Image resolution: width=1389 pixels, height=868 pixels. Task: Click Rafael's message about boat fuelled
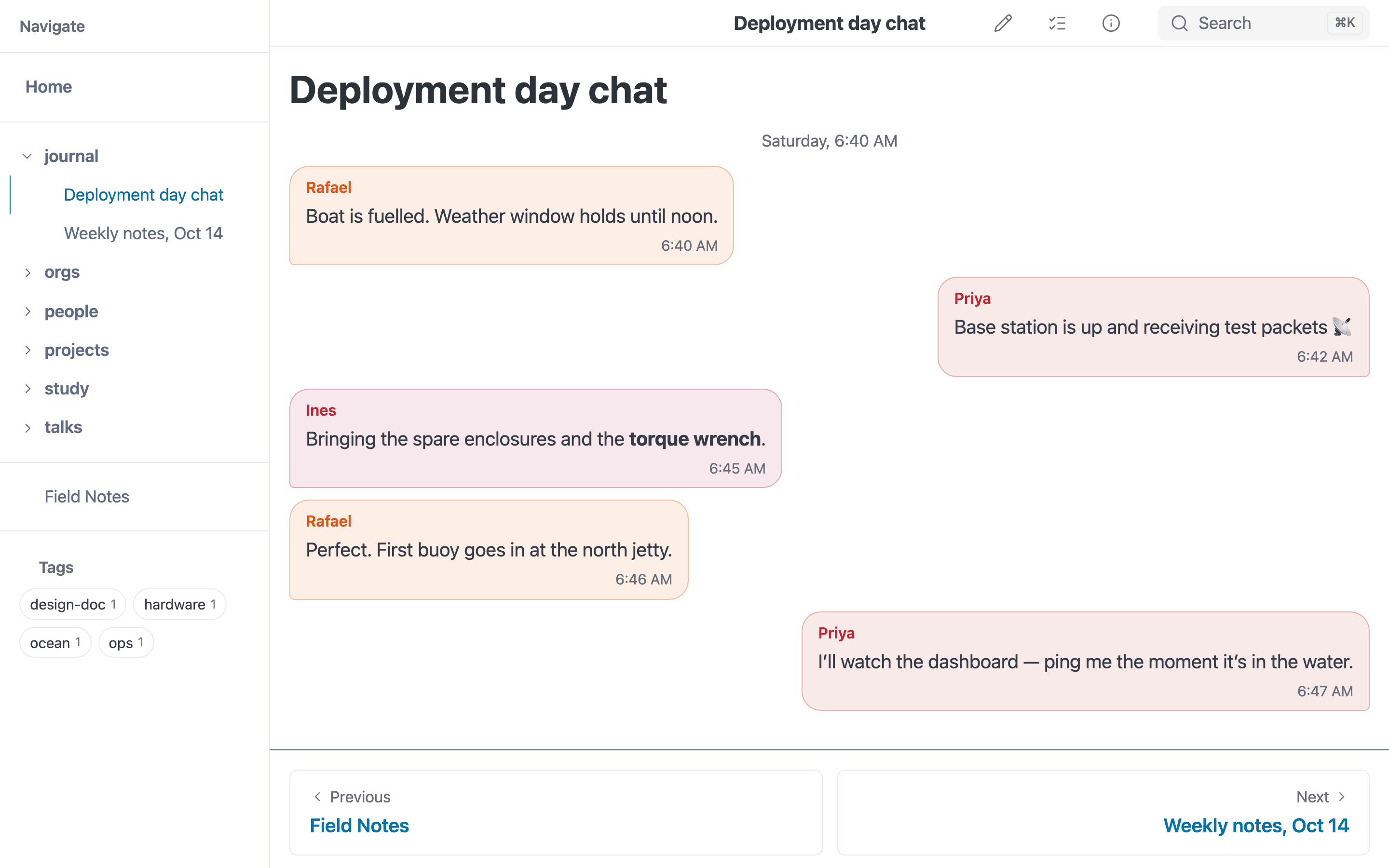pos(511,216)
